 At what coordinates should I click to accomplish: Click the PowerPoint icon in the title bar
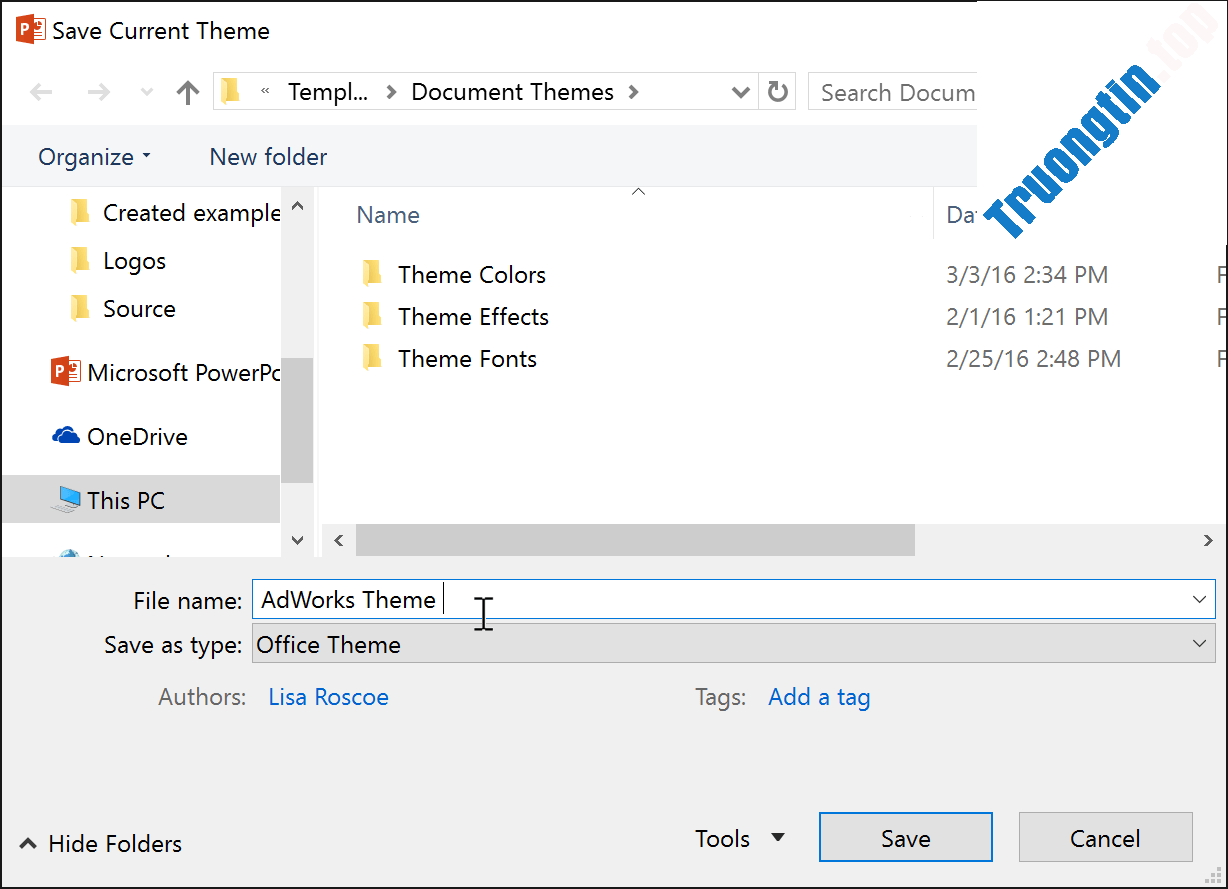click(x=31, y=30)
